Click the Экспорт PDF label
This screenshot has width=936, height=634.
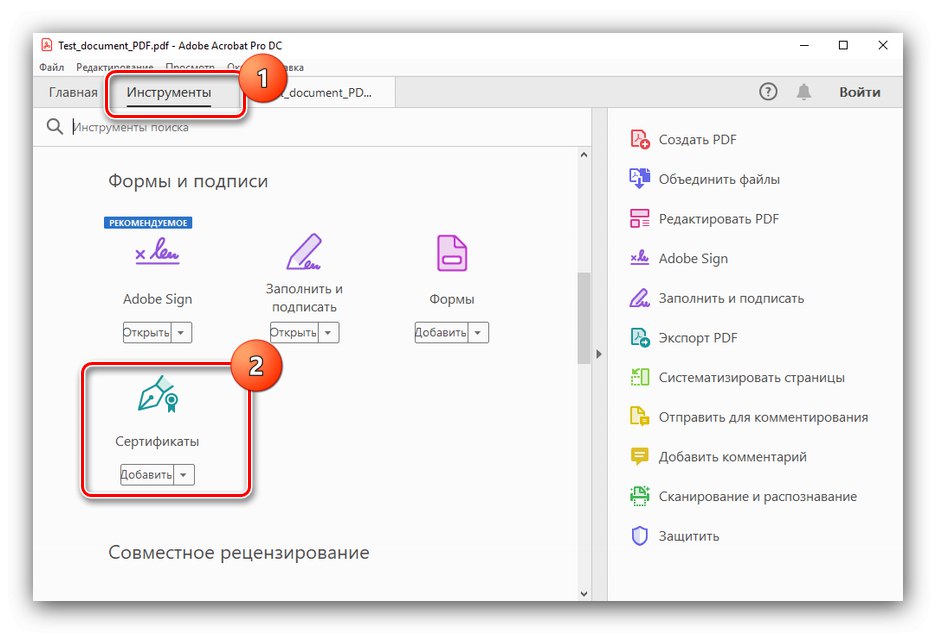point(698,338)
